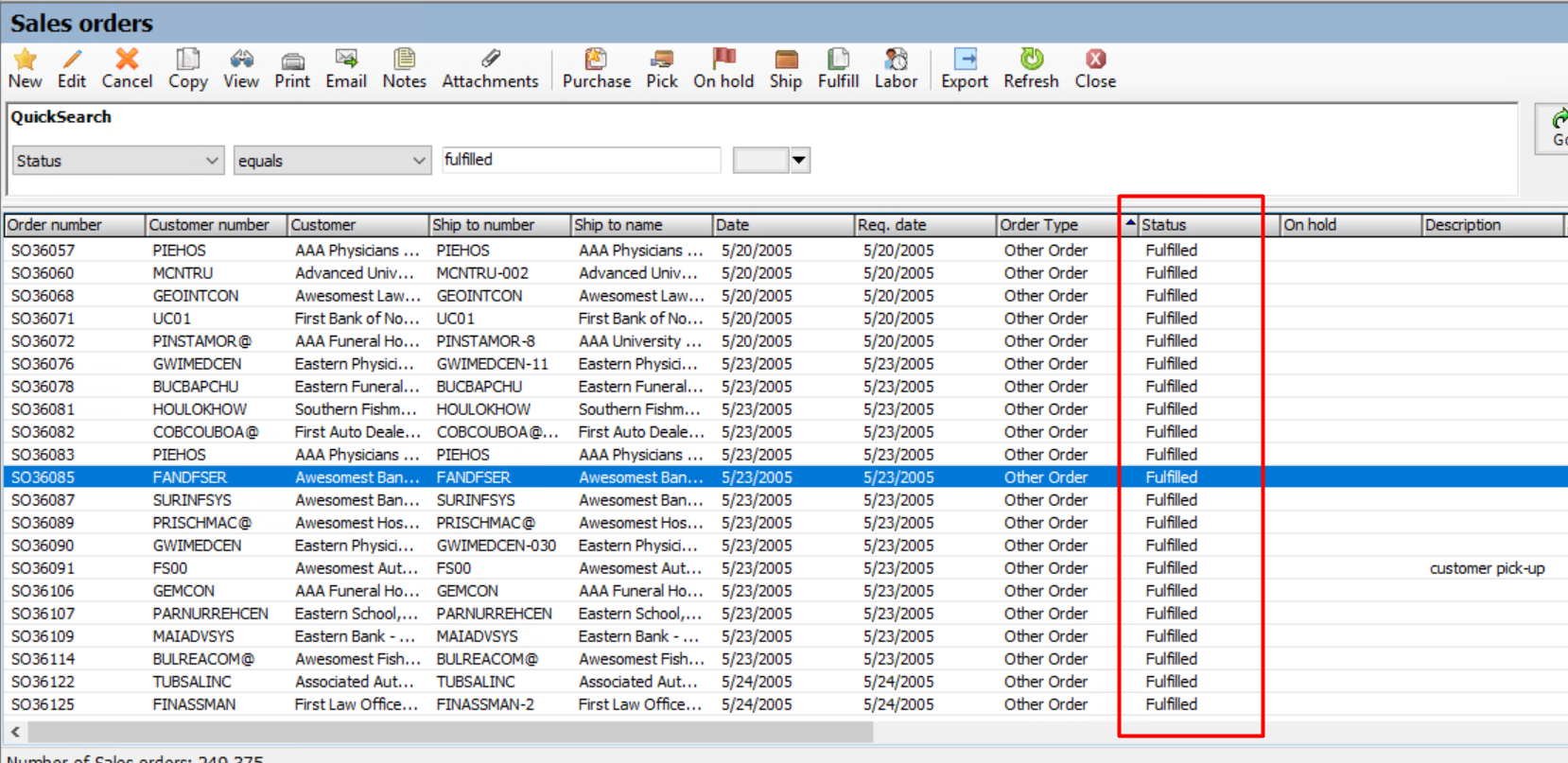Click the New sales order icon
The width and height of the screenshot is (1568, 763).
26,60
